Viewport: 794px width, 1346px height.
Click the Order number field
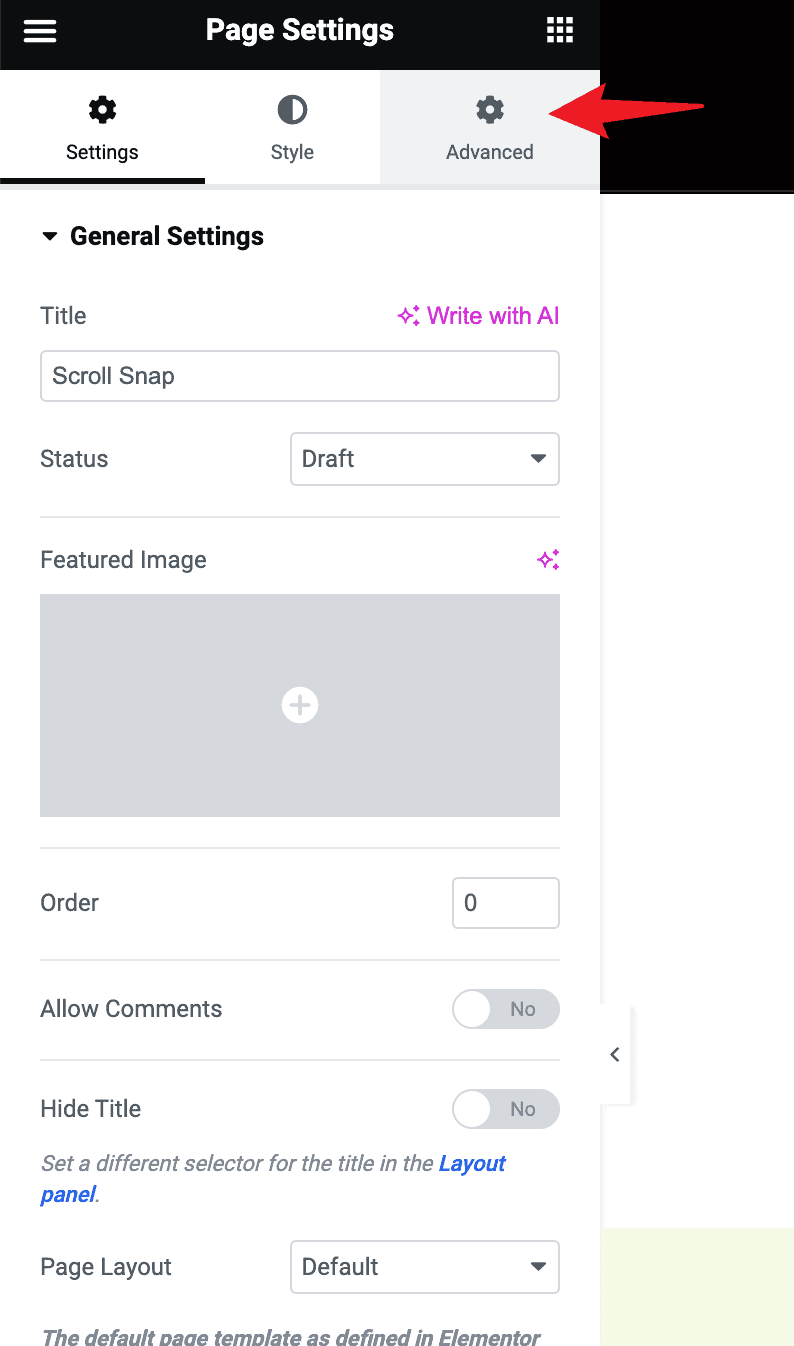(505, 903)
